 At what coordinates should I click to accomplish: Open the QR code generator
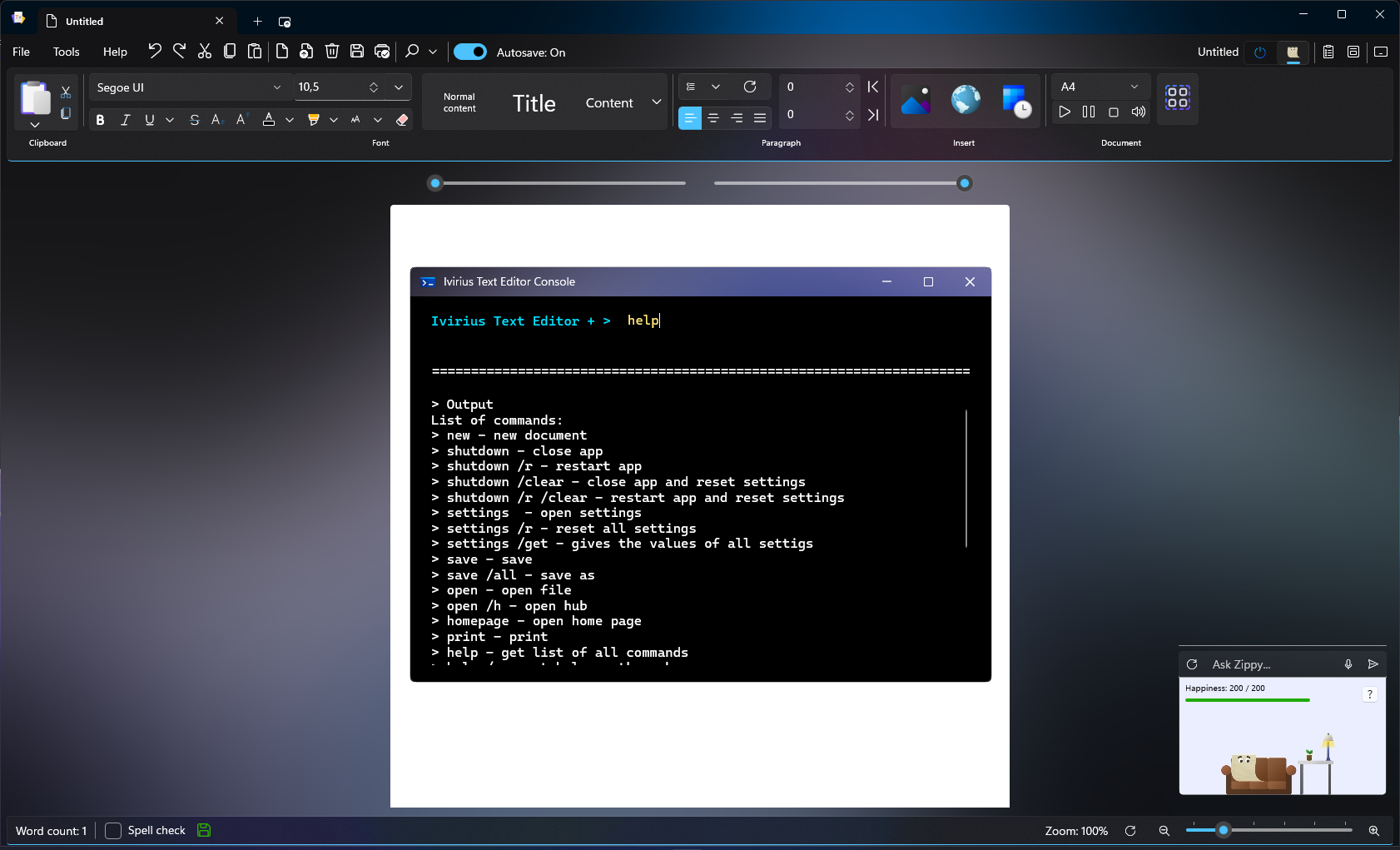pos(1177,99)
